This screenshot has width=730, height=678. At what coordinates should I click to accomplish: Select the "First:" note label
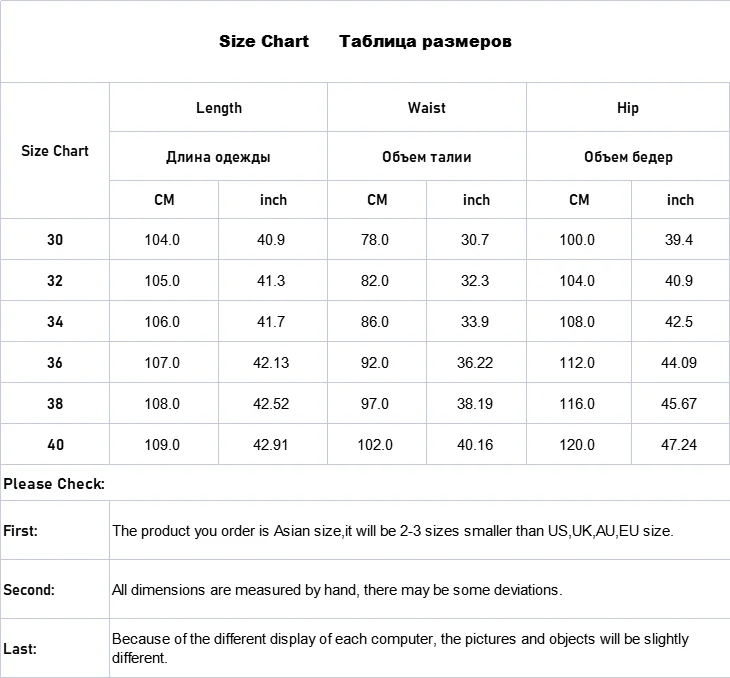pyautogui.click(x=21, y=531)
